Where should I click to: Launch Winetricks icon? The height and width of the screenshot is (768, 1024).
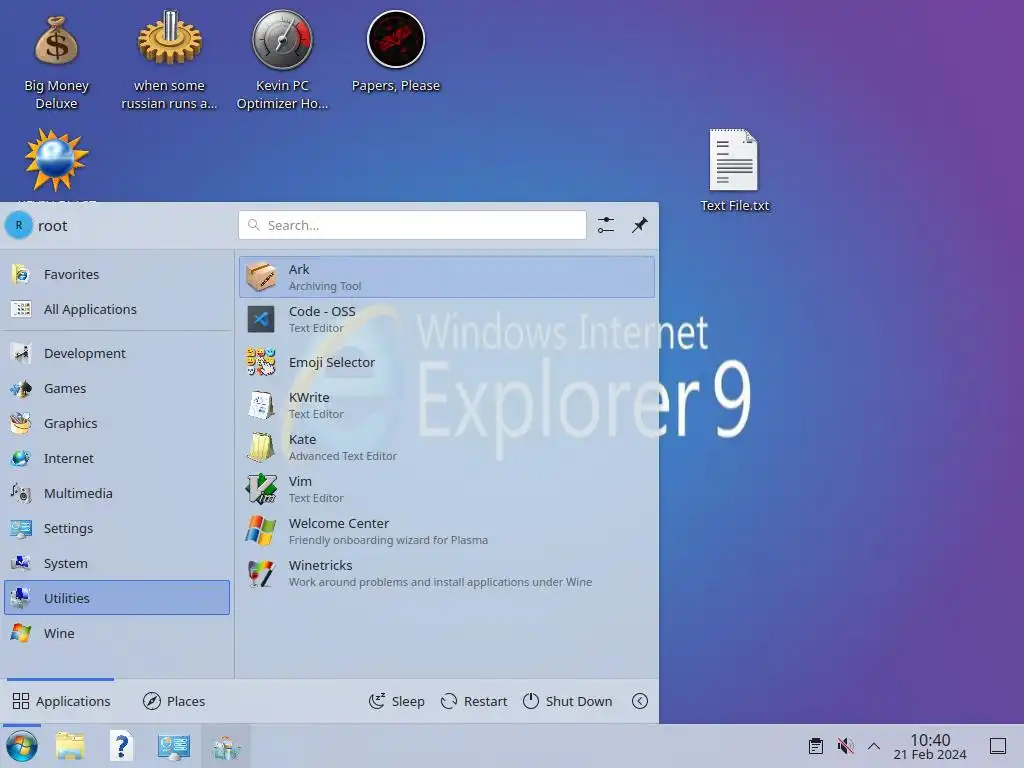tap(261, 573)
